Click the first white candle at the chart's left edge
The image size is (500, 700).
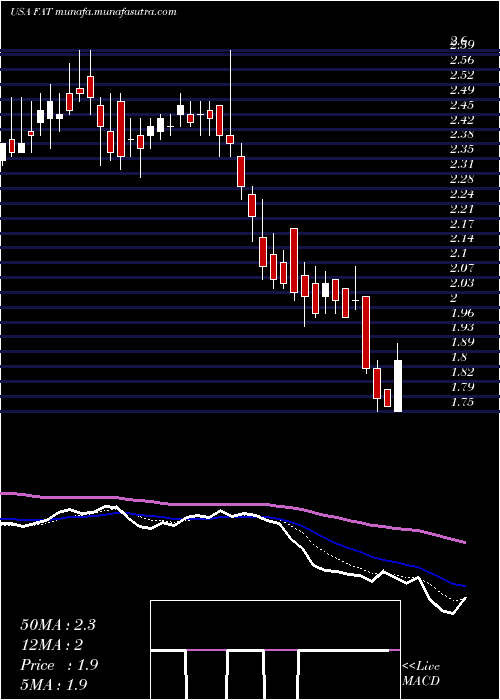click(3, 152)
